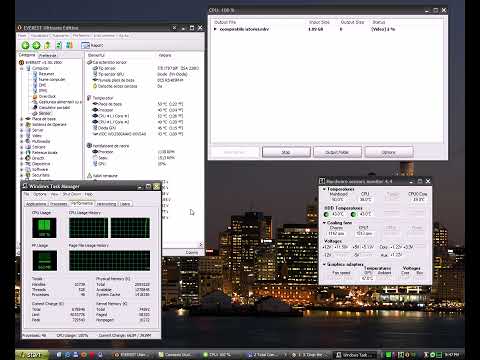Click the CPU Usage gauge in Task Manager
This screenshot has height=360, width=480.
pyautogui.click(x=44, y=228)
